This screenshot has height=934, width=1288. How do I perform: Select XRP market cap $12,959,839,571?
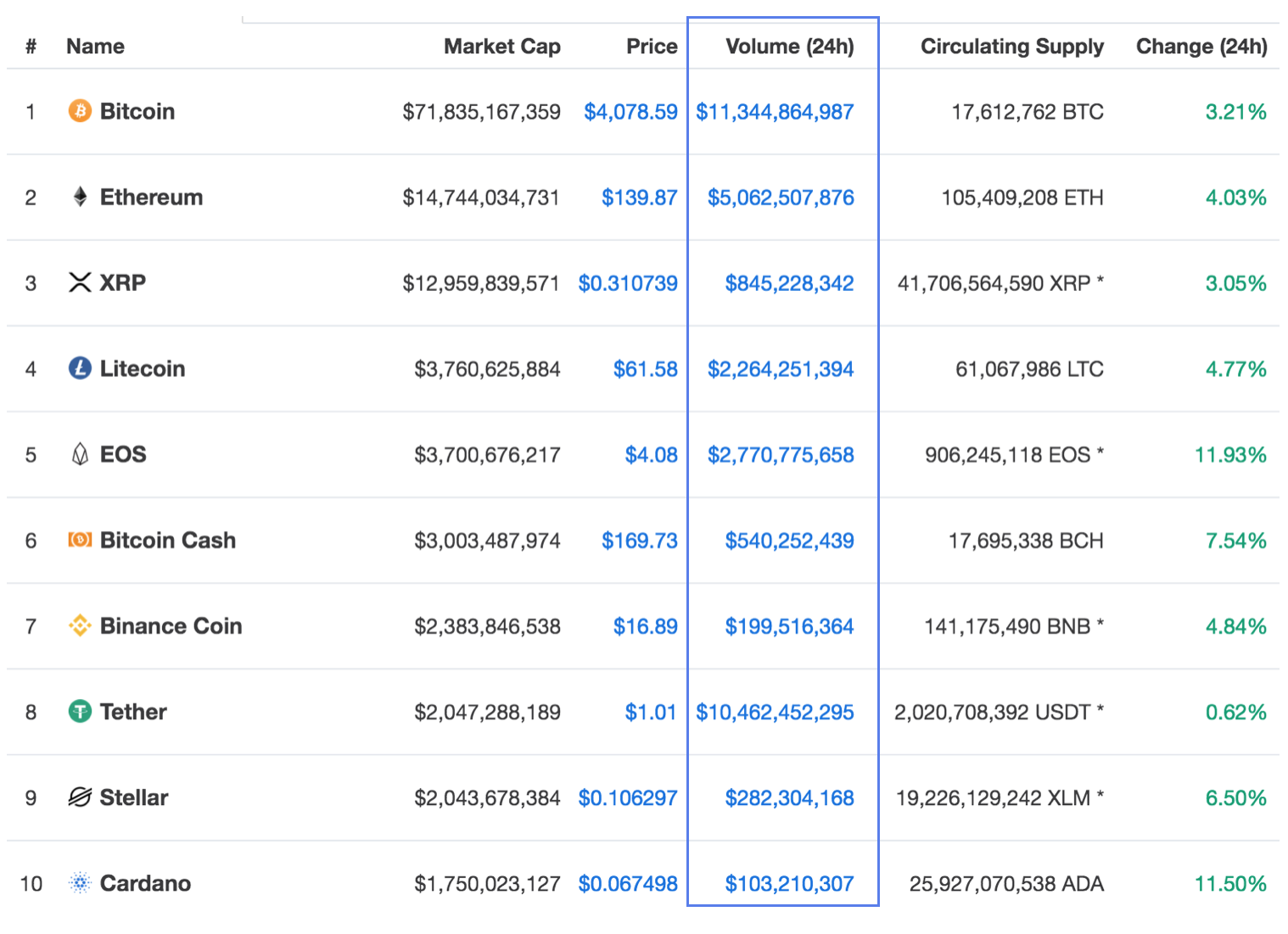point(481,282)
